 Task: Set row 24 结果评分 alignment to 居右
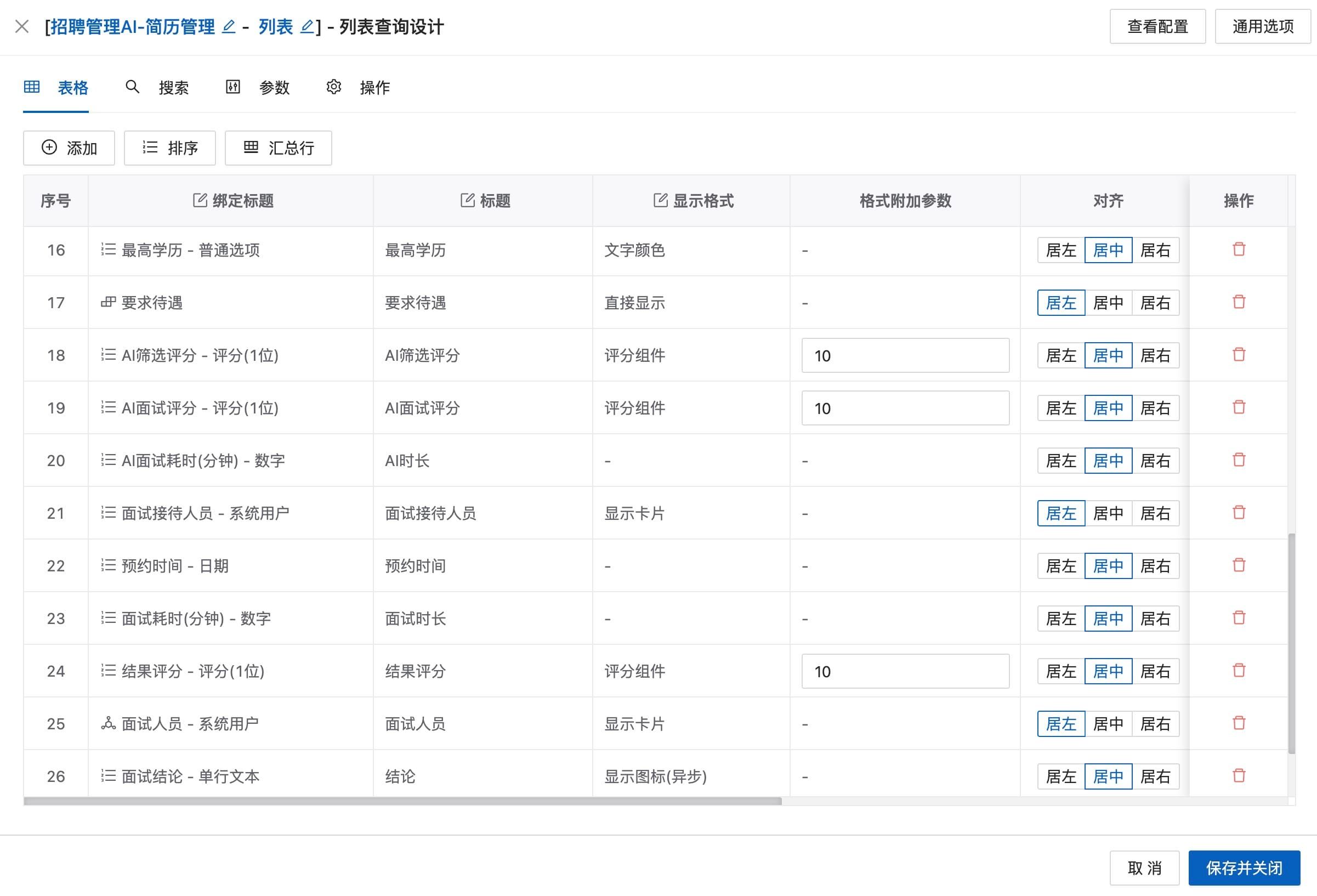[x=1155, y=671]
